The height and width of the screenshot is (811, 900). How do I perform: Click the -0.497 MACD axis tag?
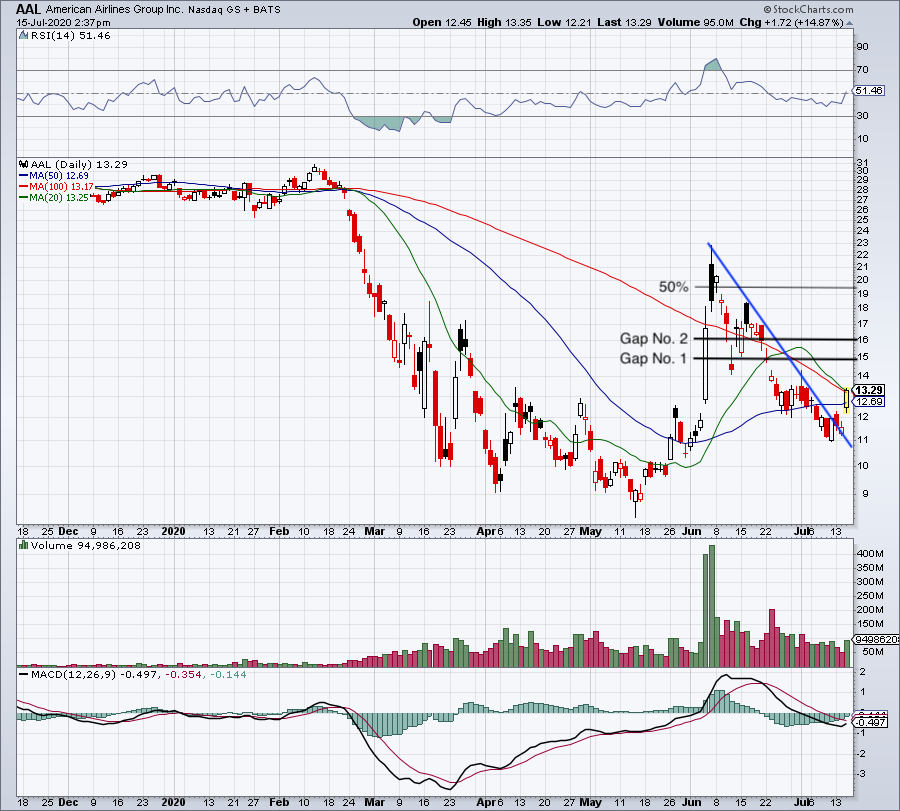pos(872,723)
